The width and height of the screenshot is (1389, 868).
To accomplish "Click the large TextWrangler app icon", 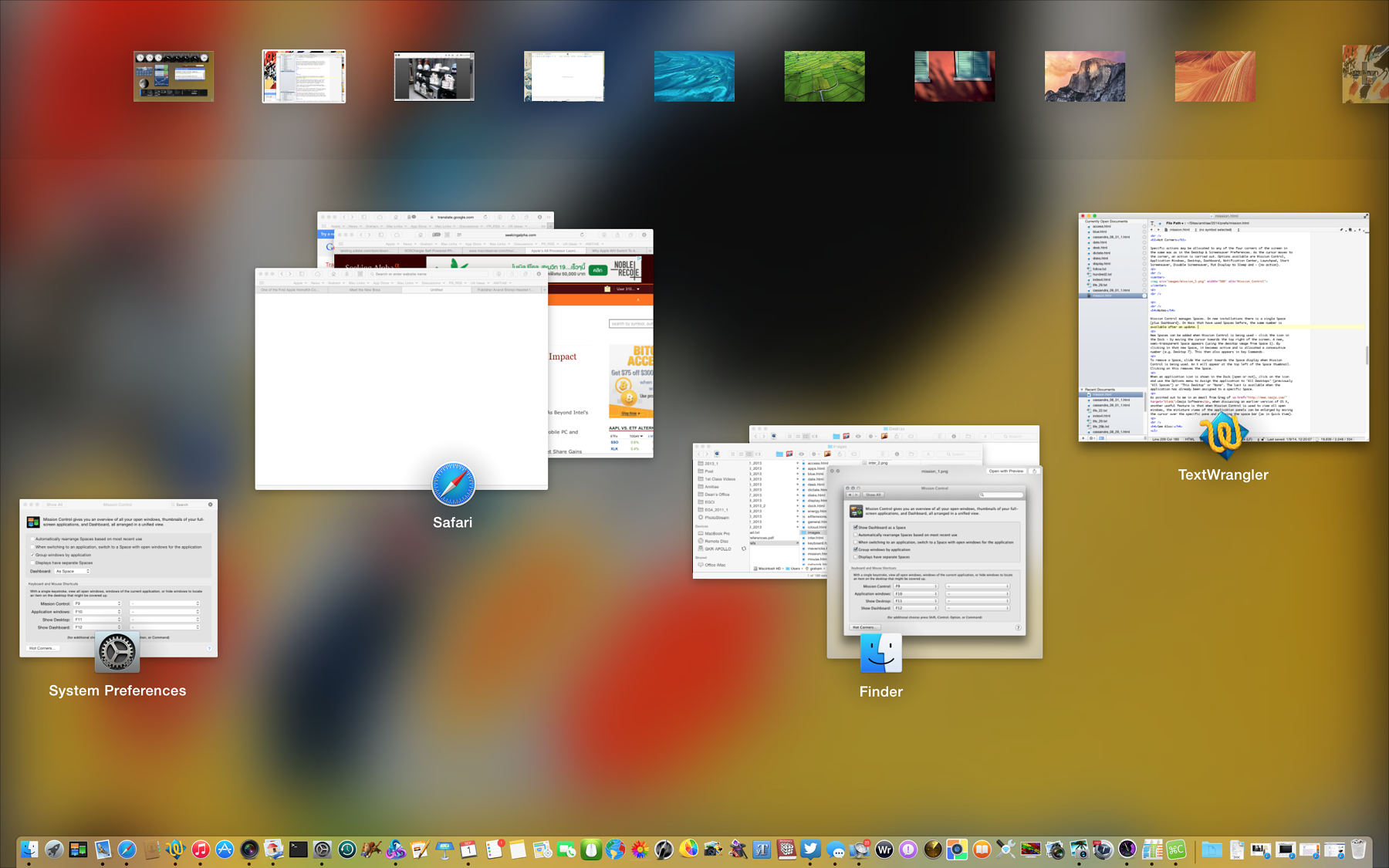I will [x=1223, y=436].
